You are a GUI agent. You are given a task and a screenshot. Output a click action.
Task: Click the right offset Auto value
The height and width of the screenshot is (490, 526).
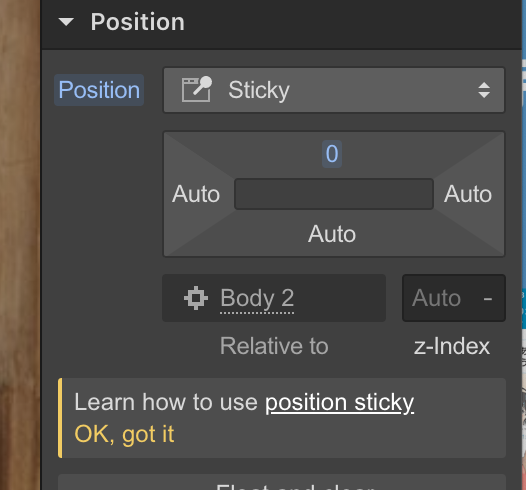468,194
